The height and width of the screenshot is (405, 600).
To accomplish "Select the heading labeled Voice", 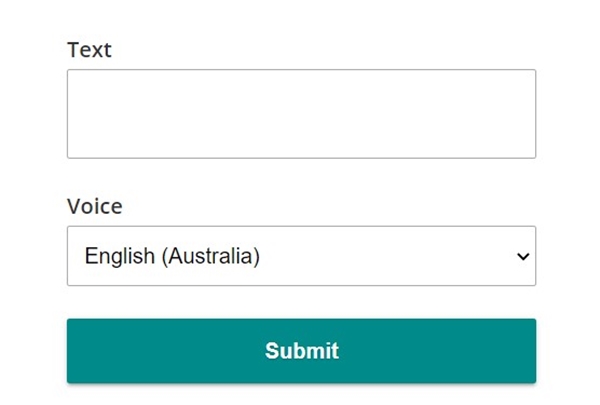I will pyautogui.click(x=95, y=206).
